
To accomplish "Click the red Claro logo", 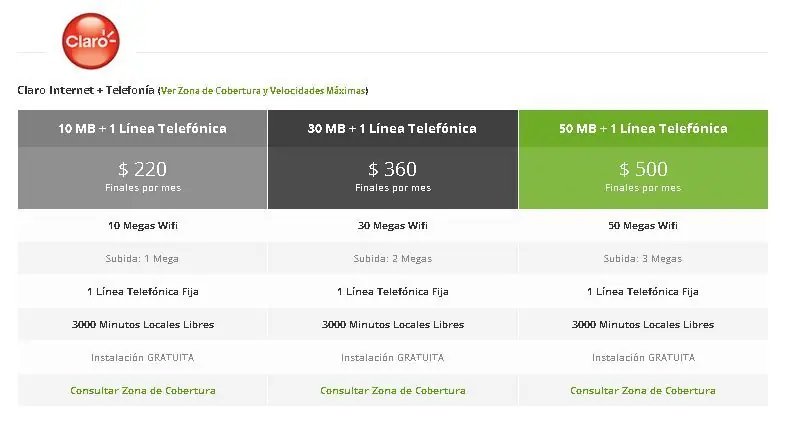I will (x=91, y=41).
